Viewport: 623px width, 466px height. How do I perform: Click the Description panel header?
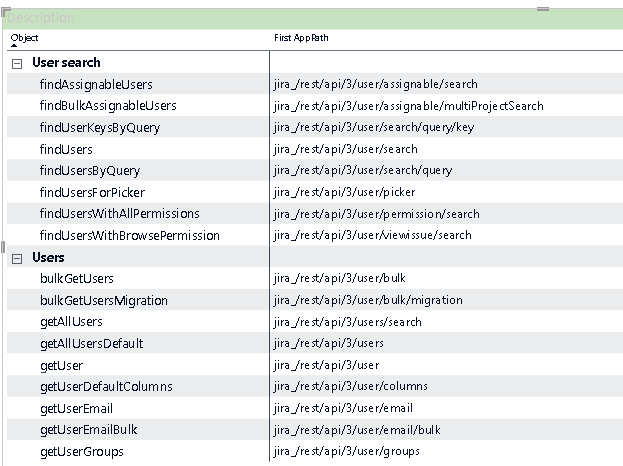coord(313,18)
